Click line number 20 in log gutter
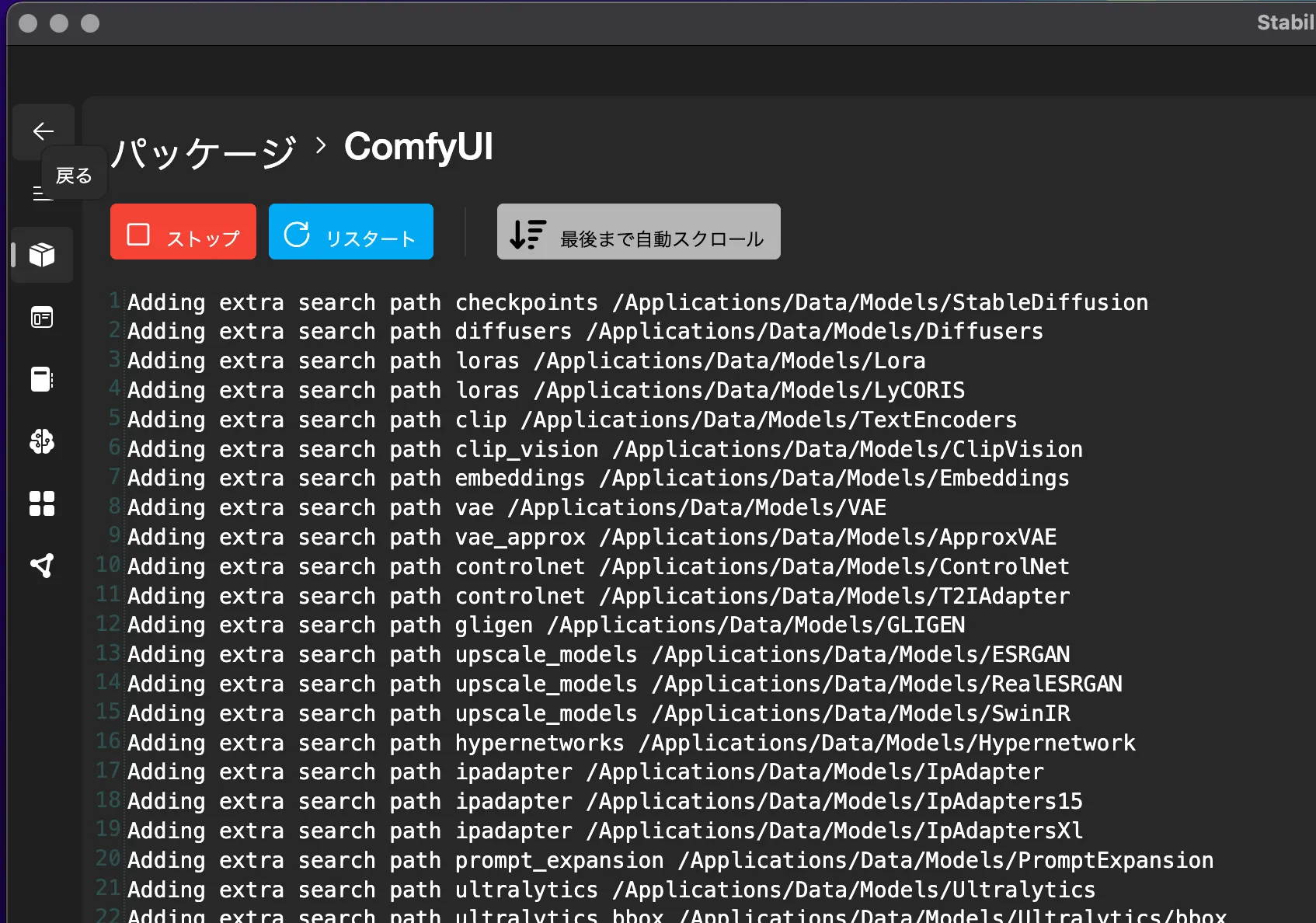 pos(108,859)
